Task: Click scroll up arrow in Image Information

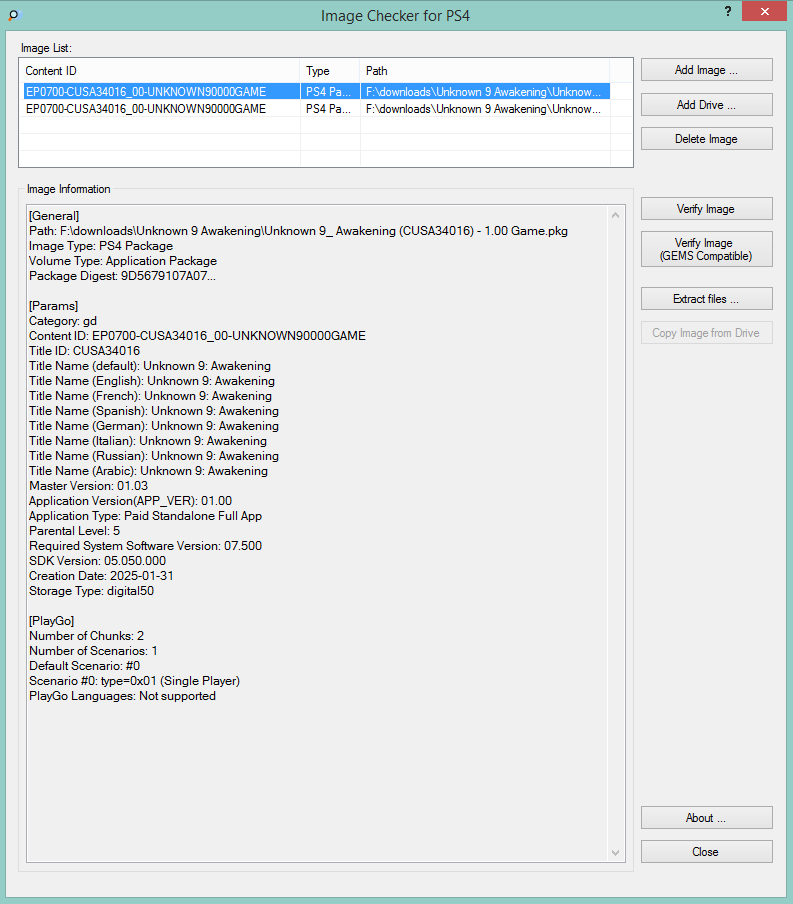Action: pos(615,215)
